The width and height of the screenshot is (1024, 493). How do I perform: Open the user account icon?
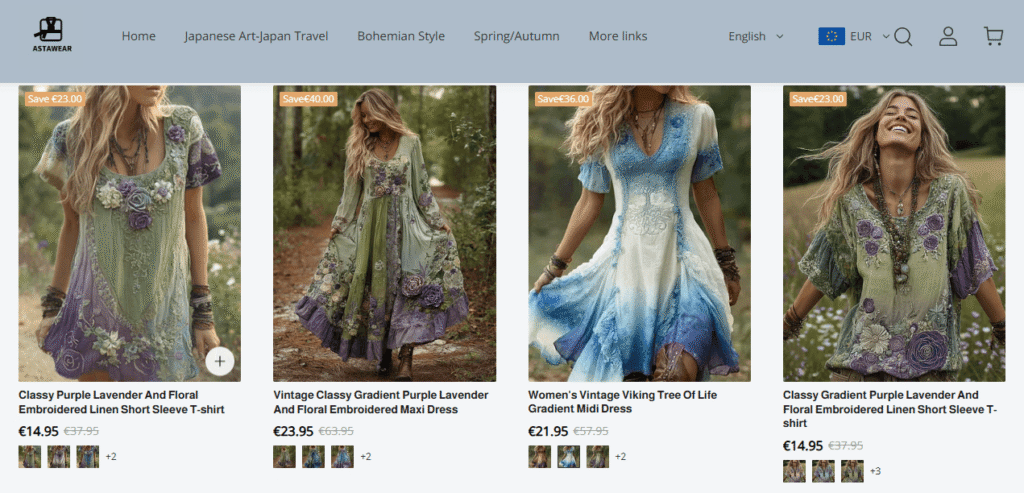[948, 37]
